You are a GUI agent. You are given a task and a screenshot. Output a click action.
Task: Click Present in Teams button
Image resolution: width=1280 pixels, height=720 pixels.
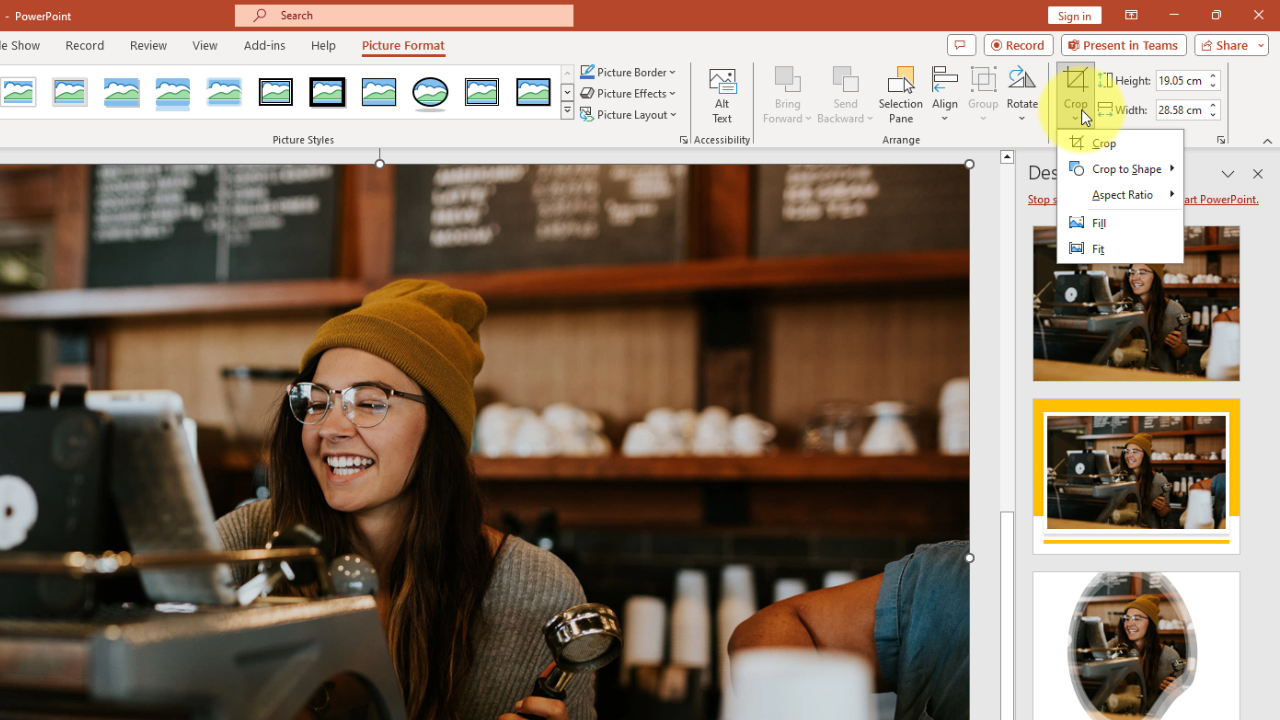(1123, 45)
